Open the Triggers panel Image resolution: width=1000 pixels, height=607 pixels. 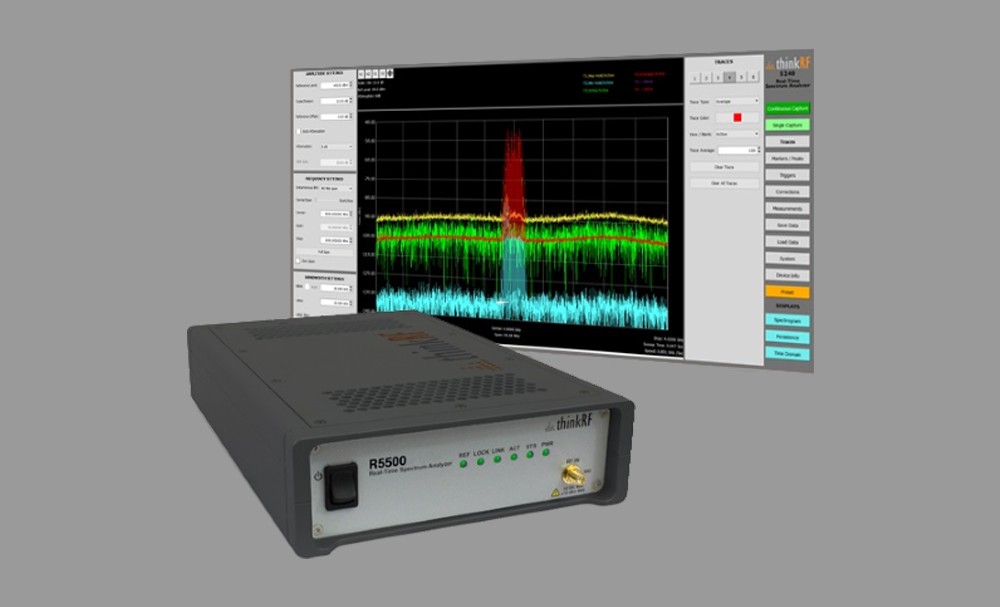788,175
